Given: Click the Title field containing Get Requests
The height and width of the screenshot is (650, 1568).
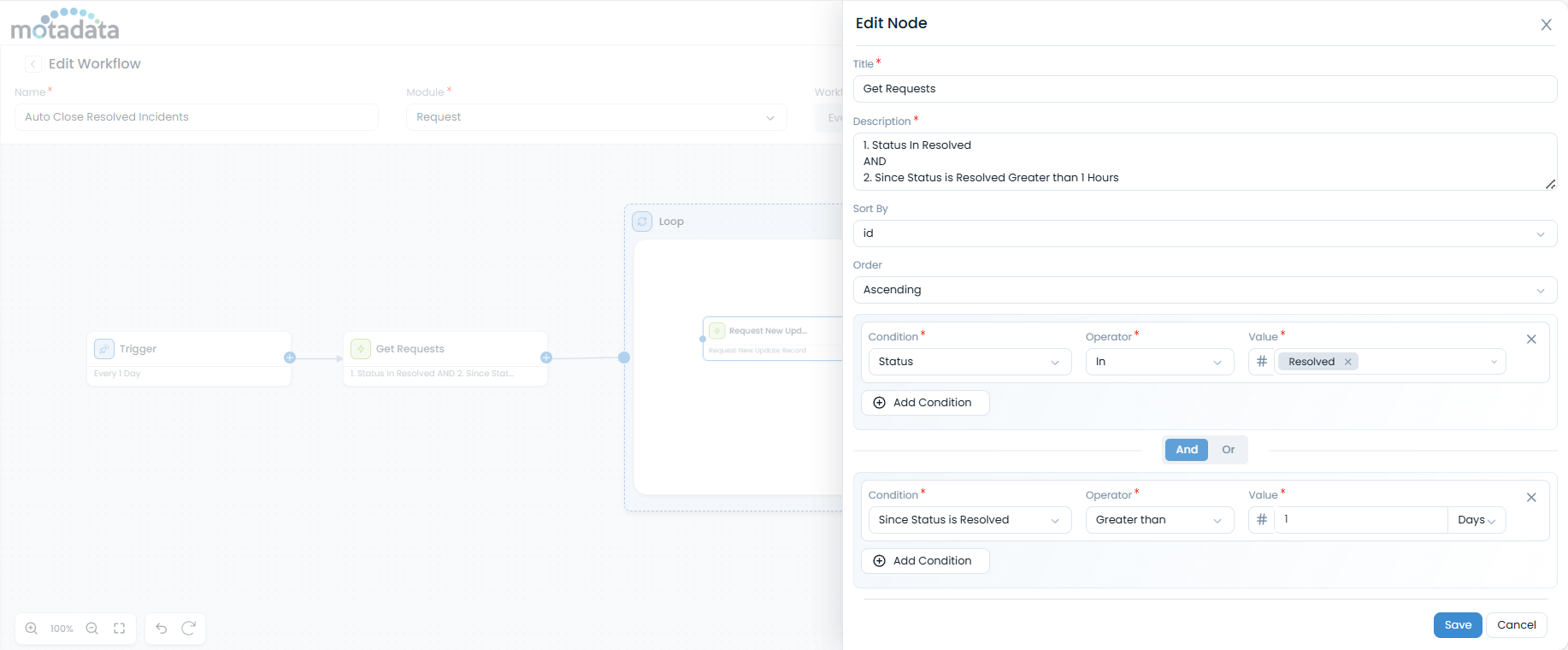Looking at the screenshot, I should (x=1204, y=89).
